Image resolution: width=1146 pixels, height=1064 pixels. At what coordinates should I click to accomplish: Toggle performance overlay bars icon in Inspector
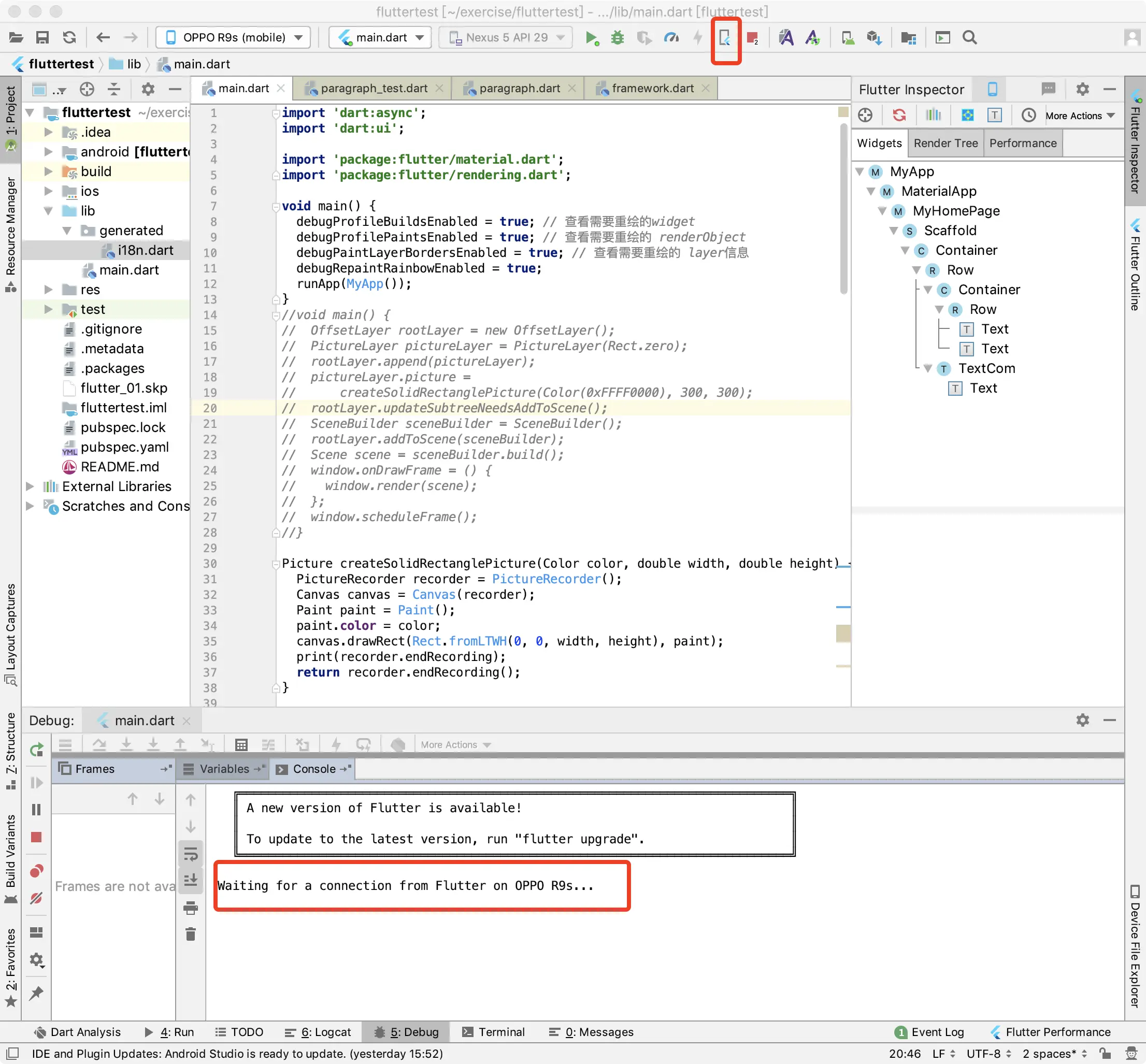[x=933, y=115]
